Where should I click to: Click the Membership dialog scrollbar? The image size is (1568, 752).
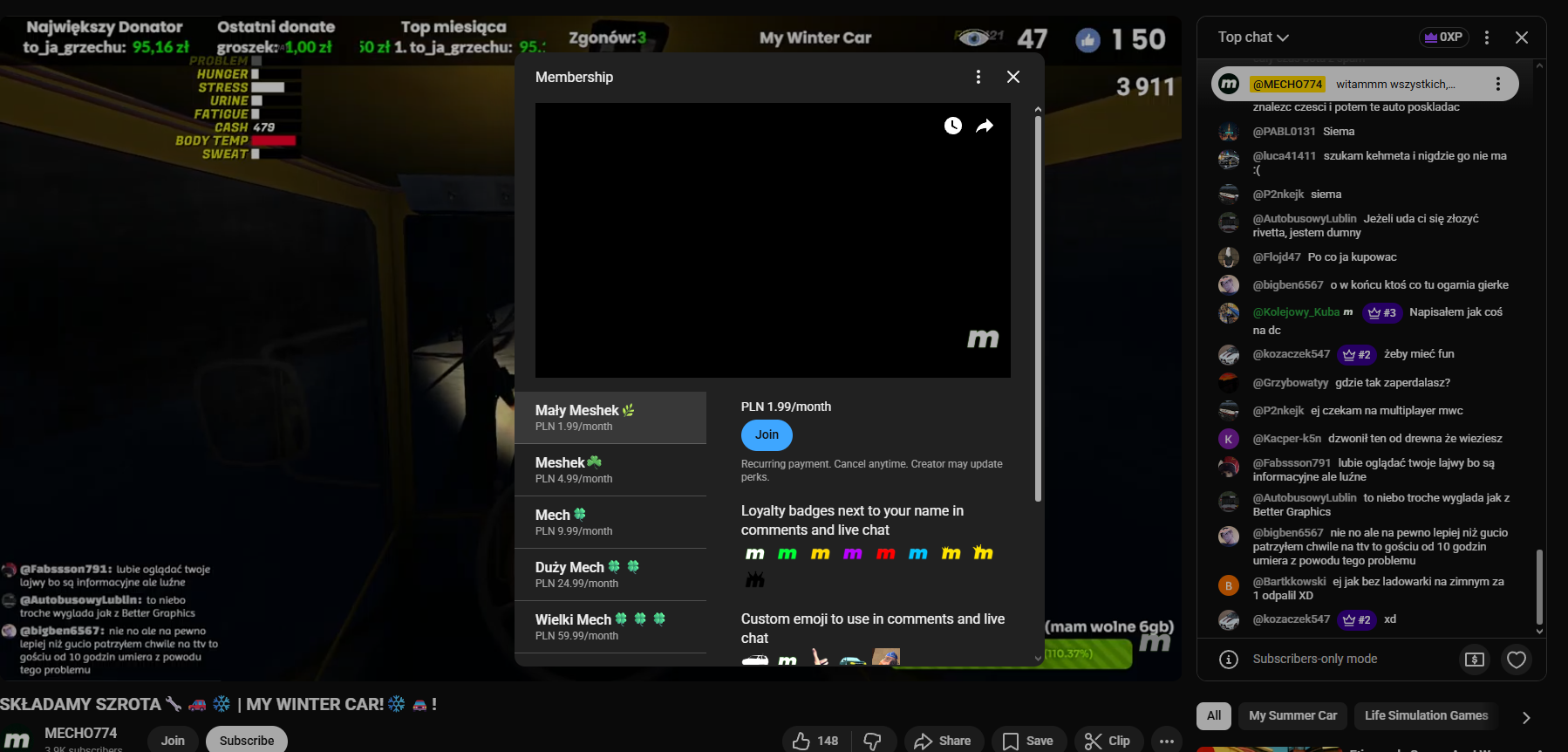pyautogui.click(x=1038, y=305)
